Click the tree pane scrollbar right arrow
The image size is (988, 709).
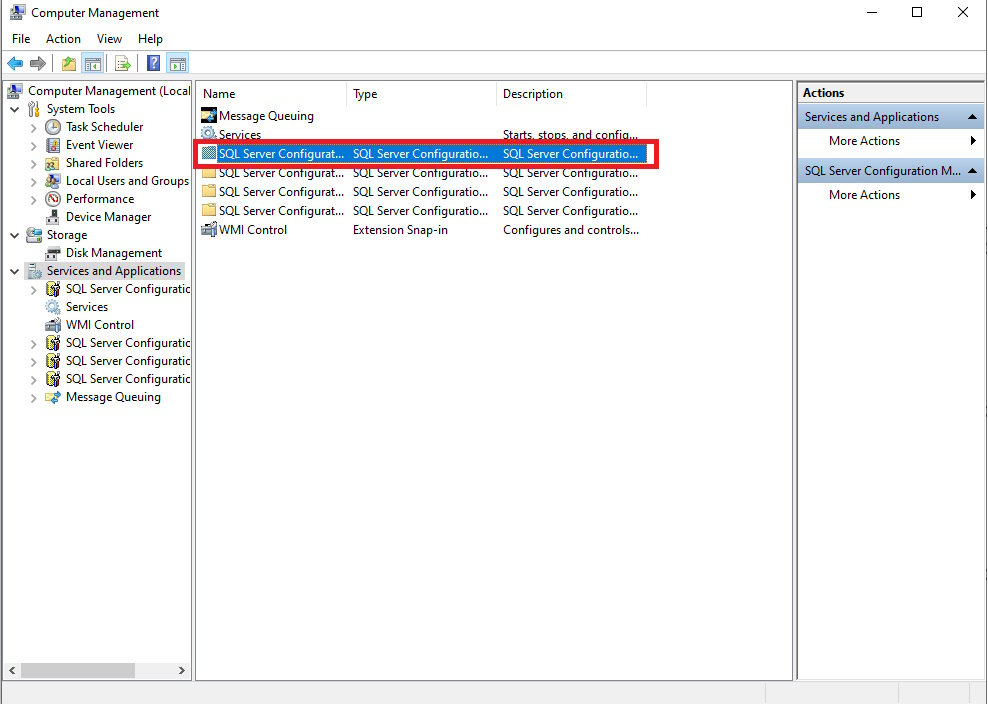[x=181, y=671]
